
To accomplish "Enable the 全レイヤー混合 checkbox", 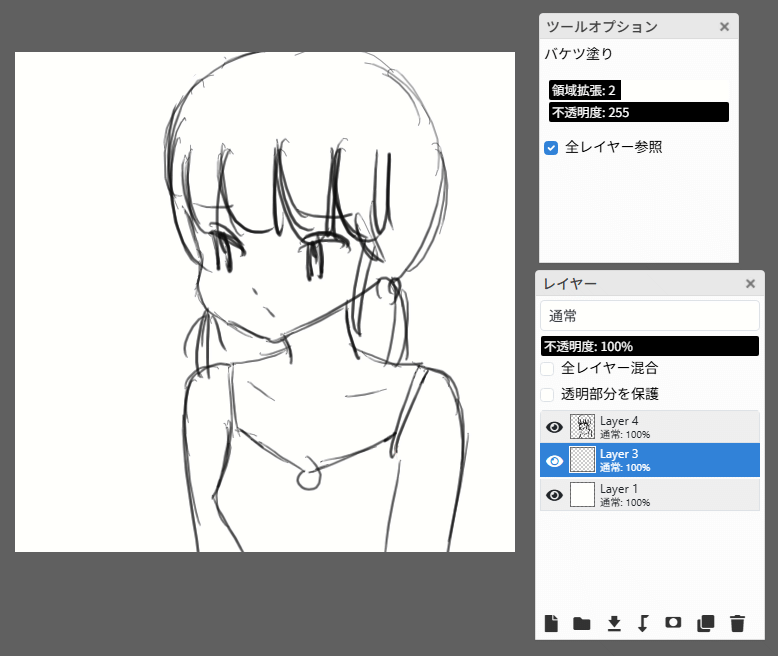I will [548, 369].
